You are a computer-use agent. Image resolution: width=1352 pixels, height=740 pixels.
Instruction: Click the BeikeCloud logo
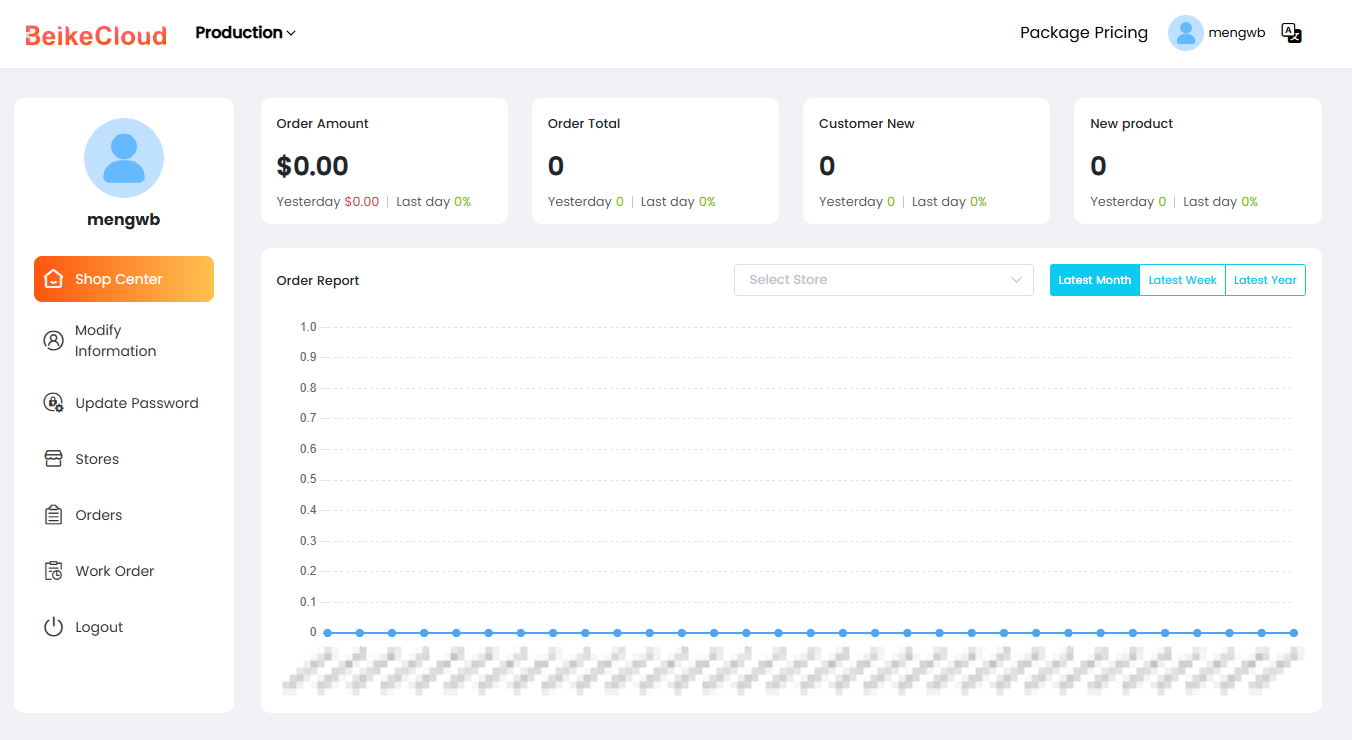tap(96, 35)
